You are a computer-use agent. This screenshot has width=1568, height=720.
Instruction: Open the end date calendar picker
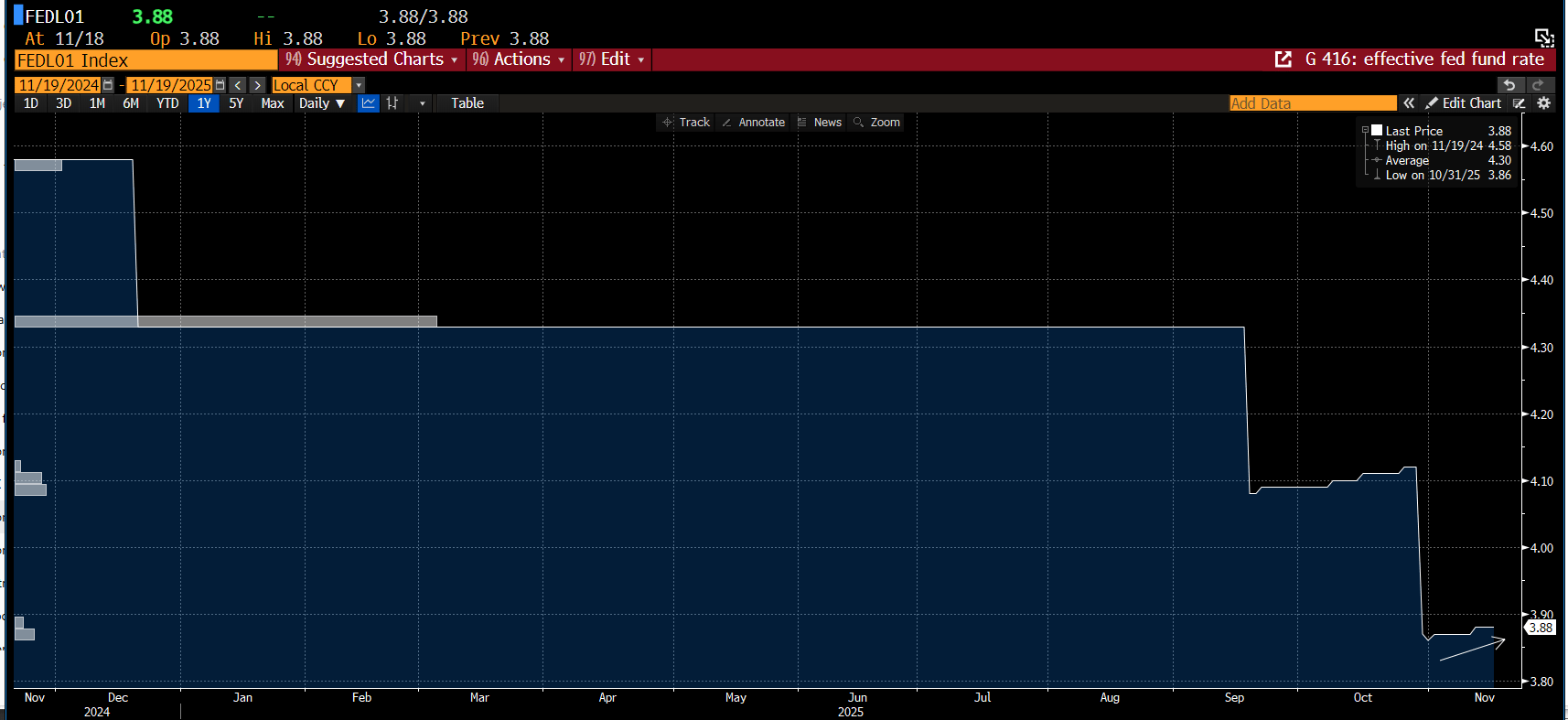(220, 85)
